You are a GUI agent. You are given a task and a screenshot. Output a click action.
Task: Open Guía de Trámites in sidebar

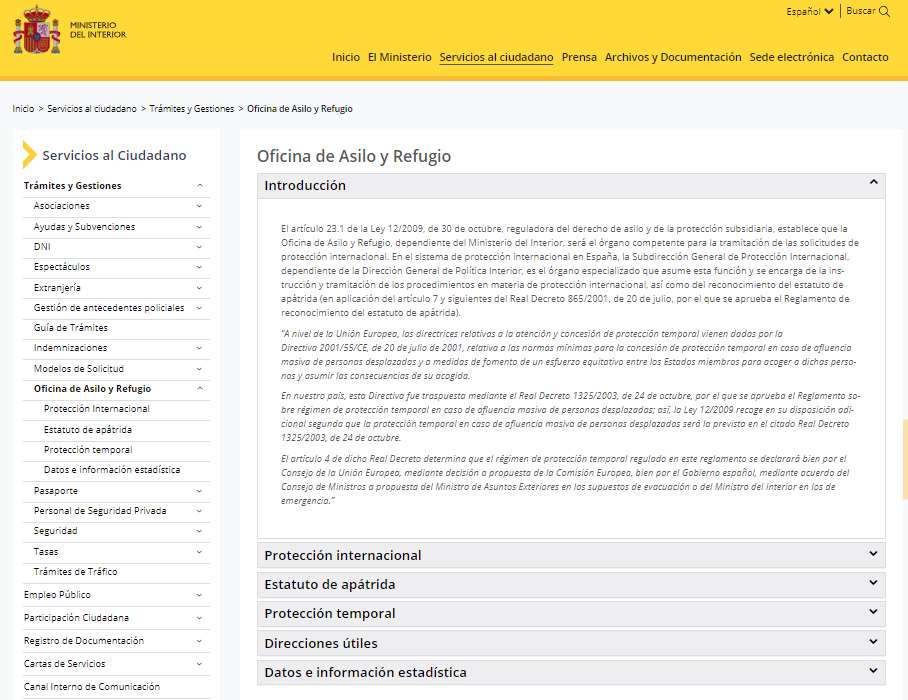click(x=71, y=328)
